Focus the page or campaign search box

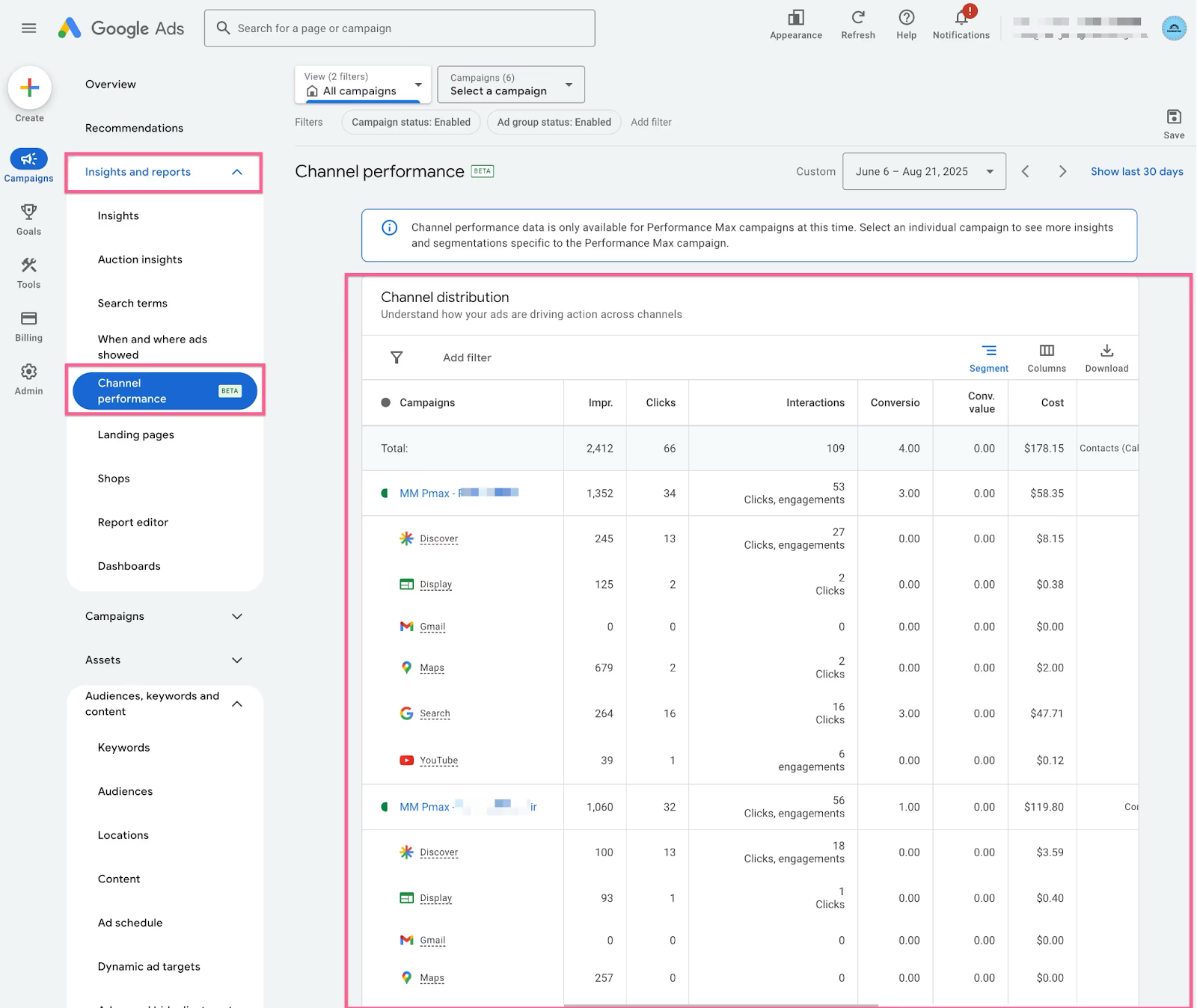click(399, 28)
